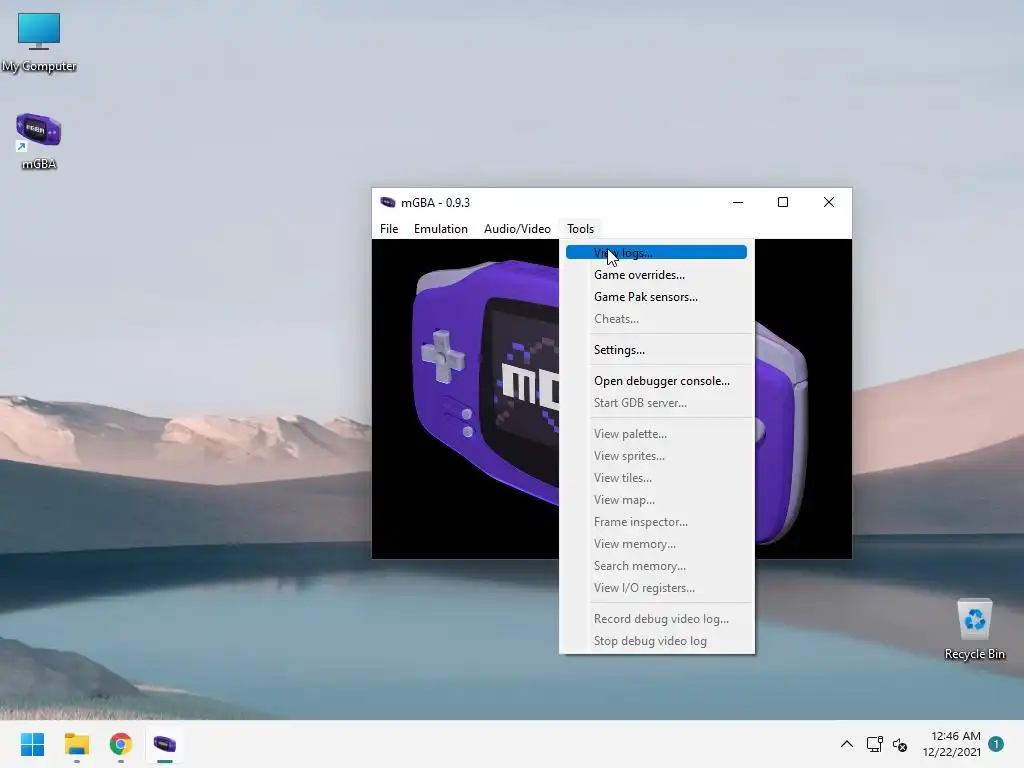Open the File menu
Viewport: 1024px width, 768px height.
point(389,229)
